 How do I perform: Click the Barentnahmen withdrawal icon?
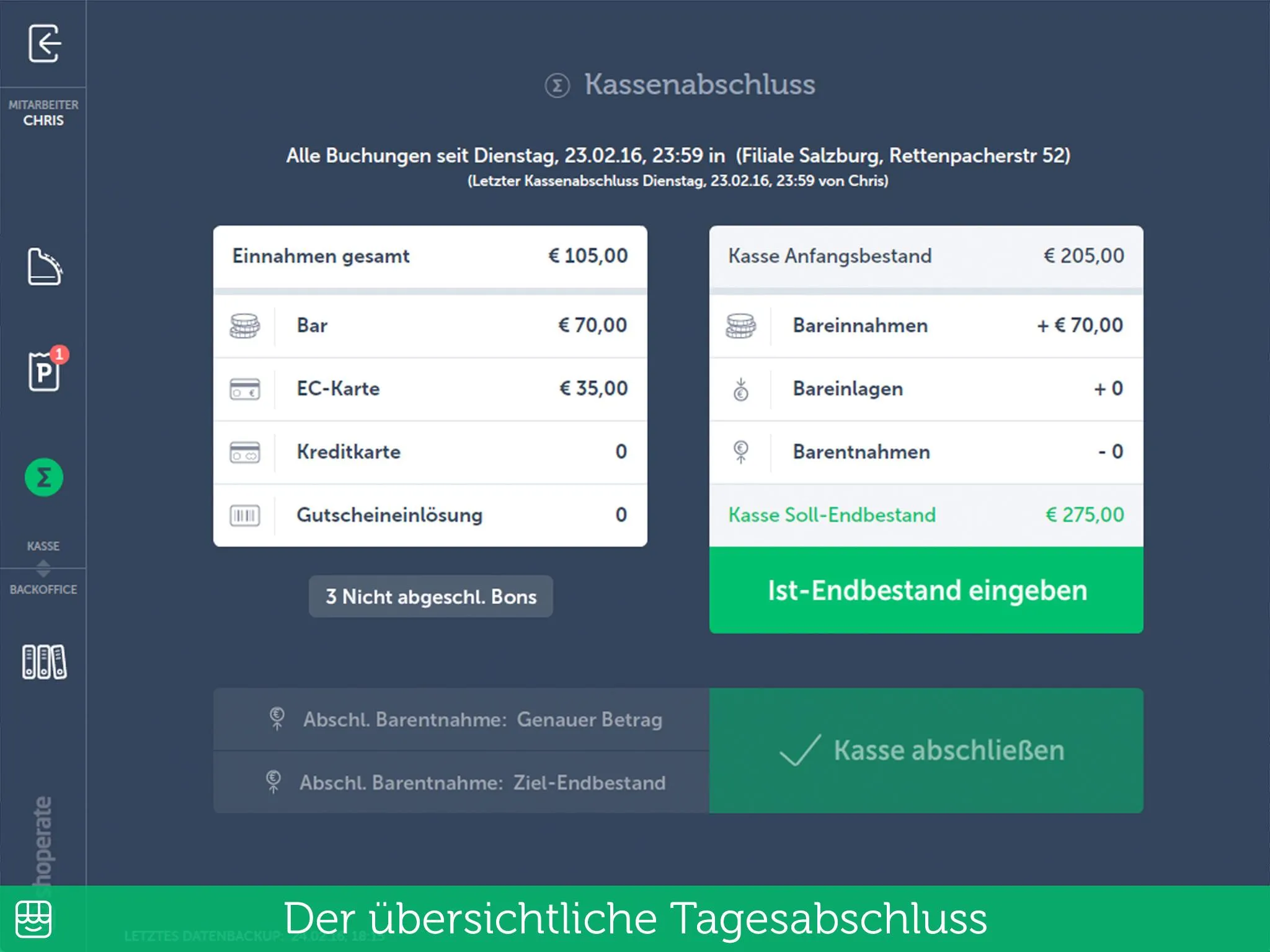[x=741, y=452]
